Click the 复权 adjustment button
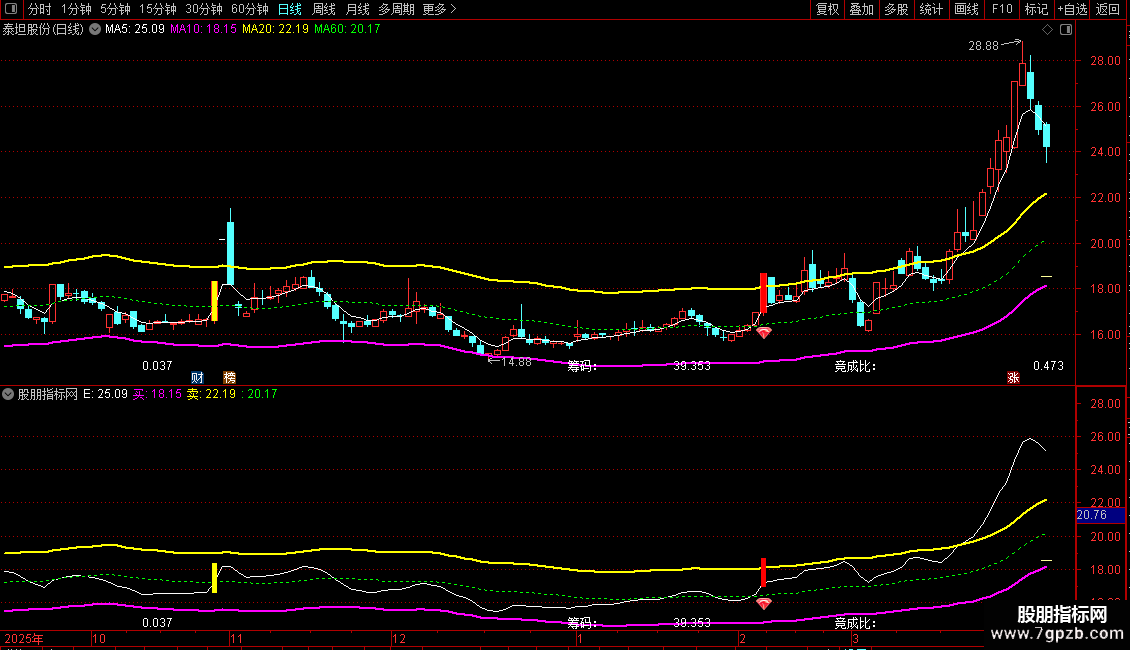 pyautogui.click(x=827, y=9)
